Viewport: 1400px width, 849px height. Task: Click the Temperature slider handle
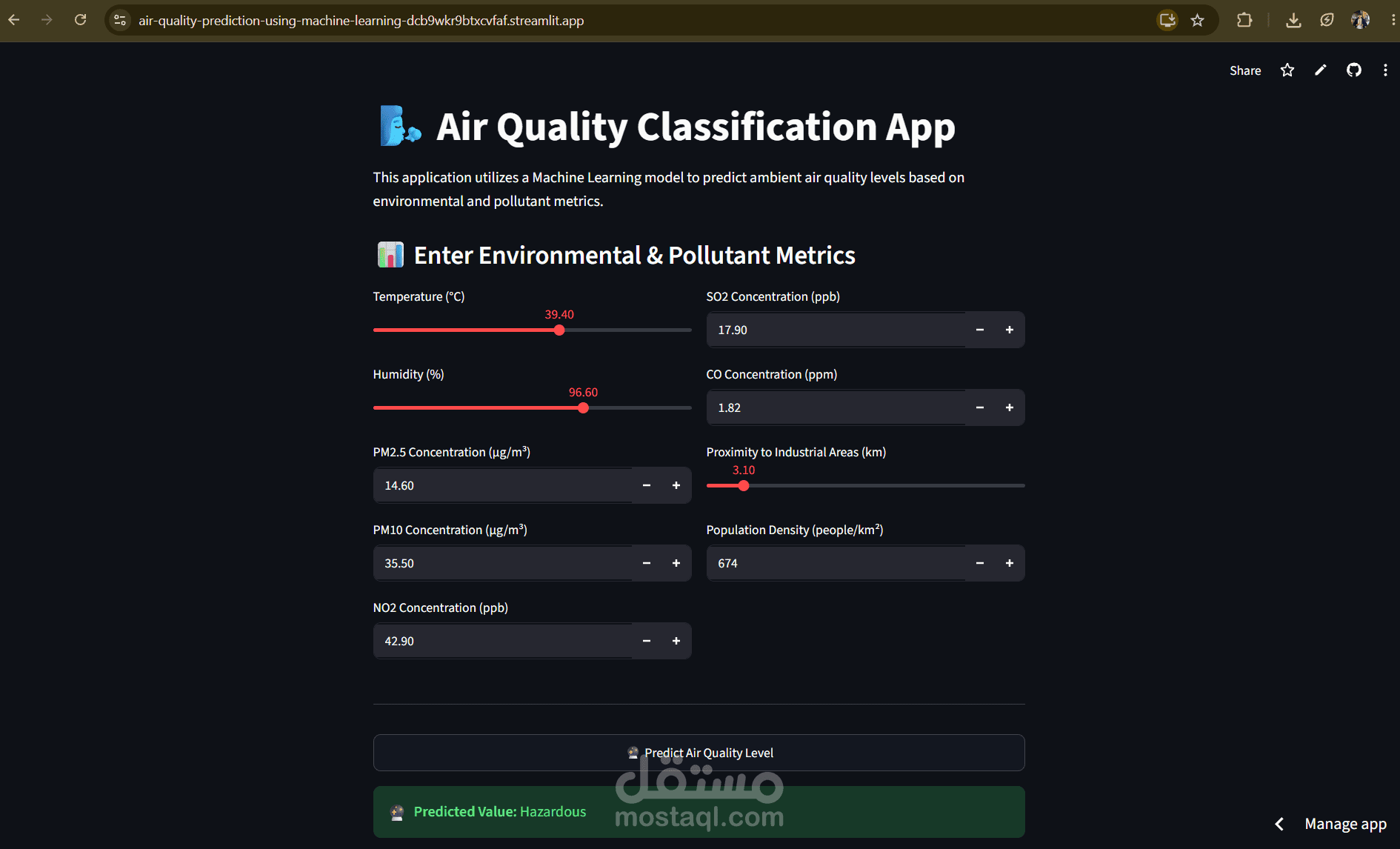(x=559, y=330)
